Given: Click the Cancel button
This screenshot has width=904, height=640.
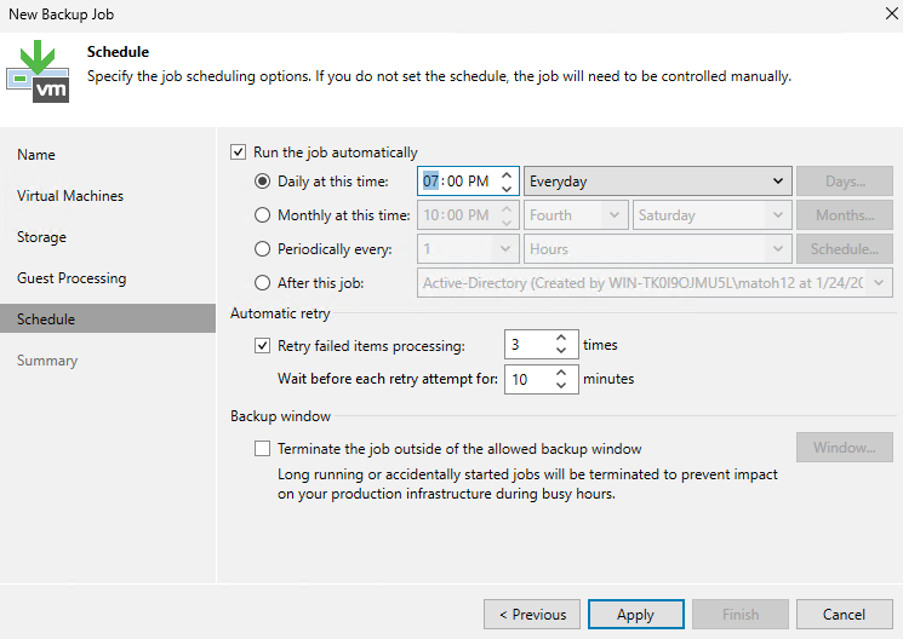Looking at the screenshot, I should tap(845, 615).
